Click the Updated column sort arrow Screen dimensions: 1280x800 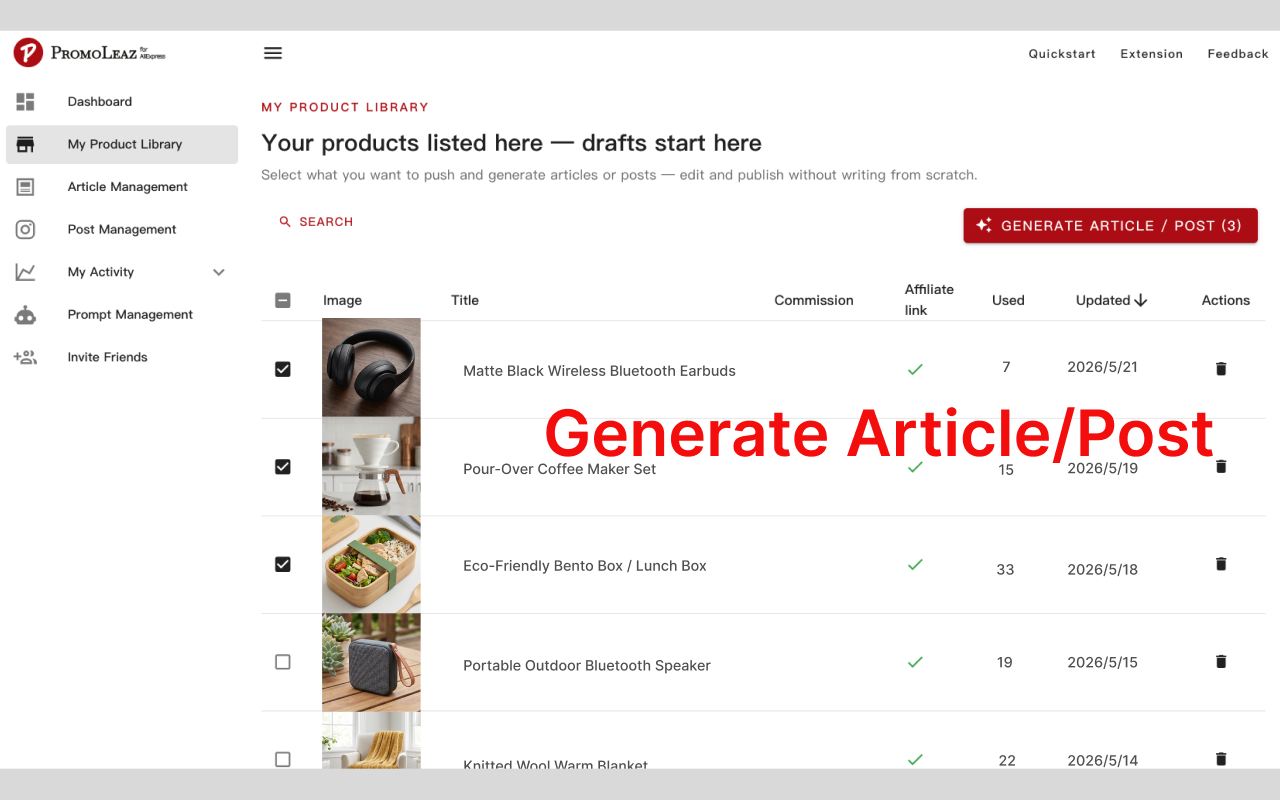[x=1141, y=300]
